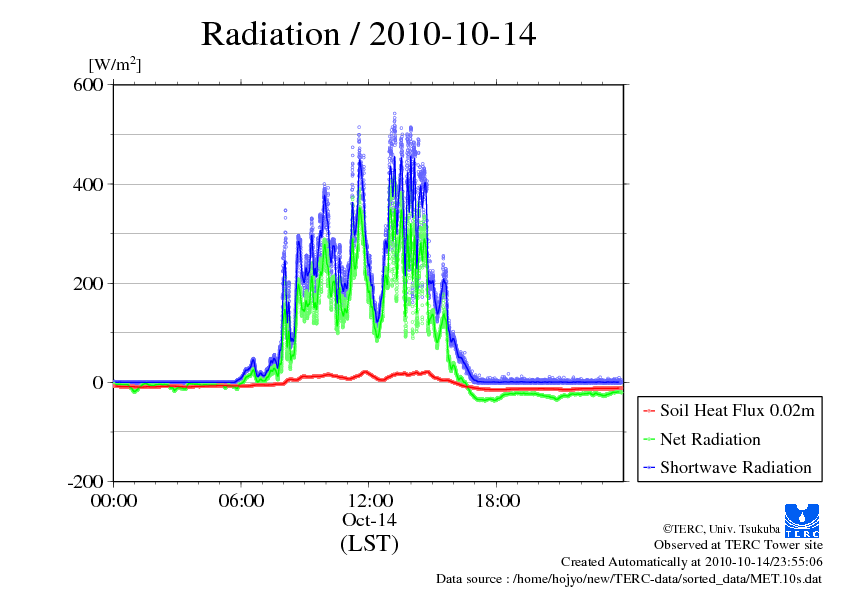Click the chart title 'Radiation / 2010-10-14'
Screen dimensions: 842x595
tap(368, 34)
